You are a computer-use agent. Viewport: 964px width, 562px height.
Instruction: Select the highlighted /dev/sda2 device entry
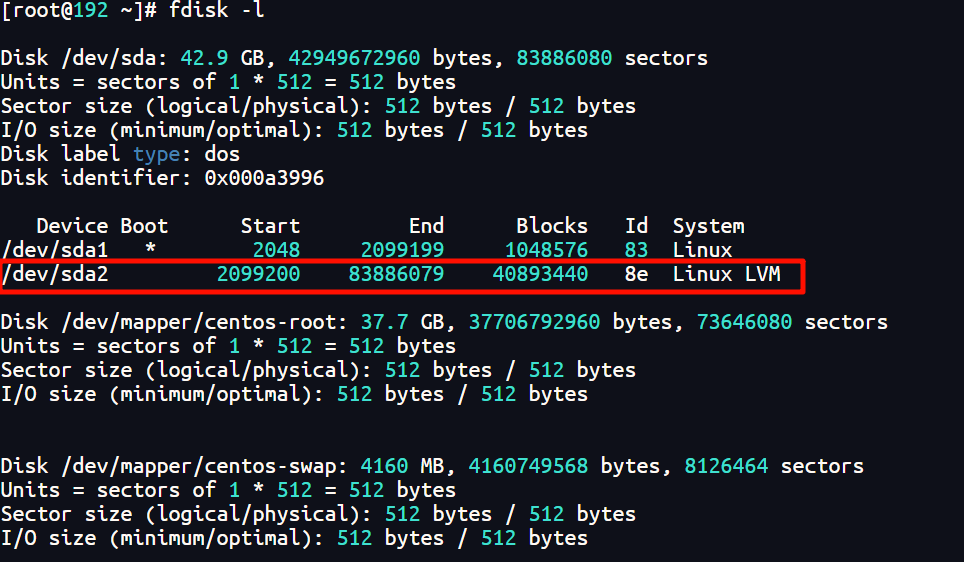54,274
